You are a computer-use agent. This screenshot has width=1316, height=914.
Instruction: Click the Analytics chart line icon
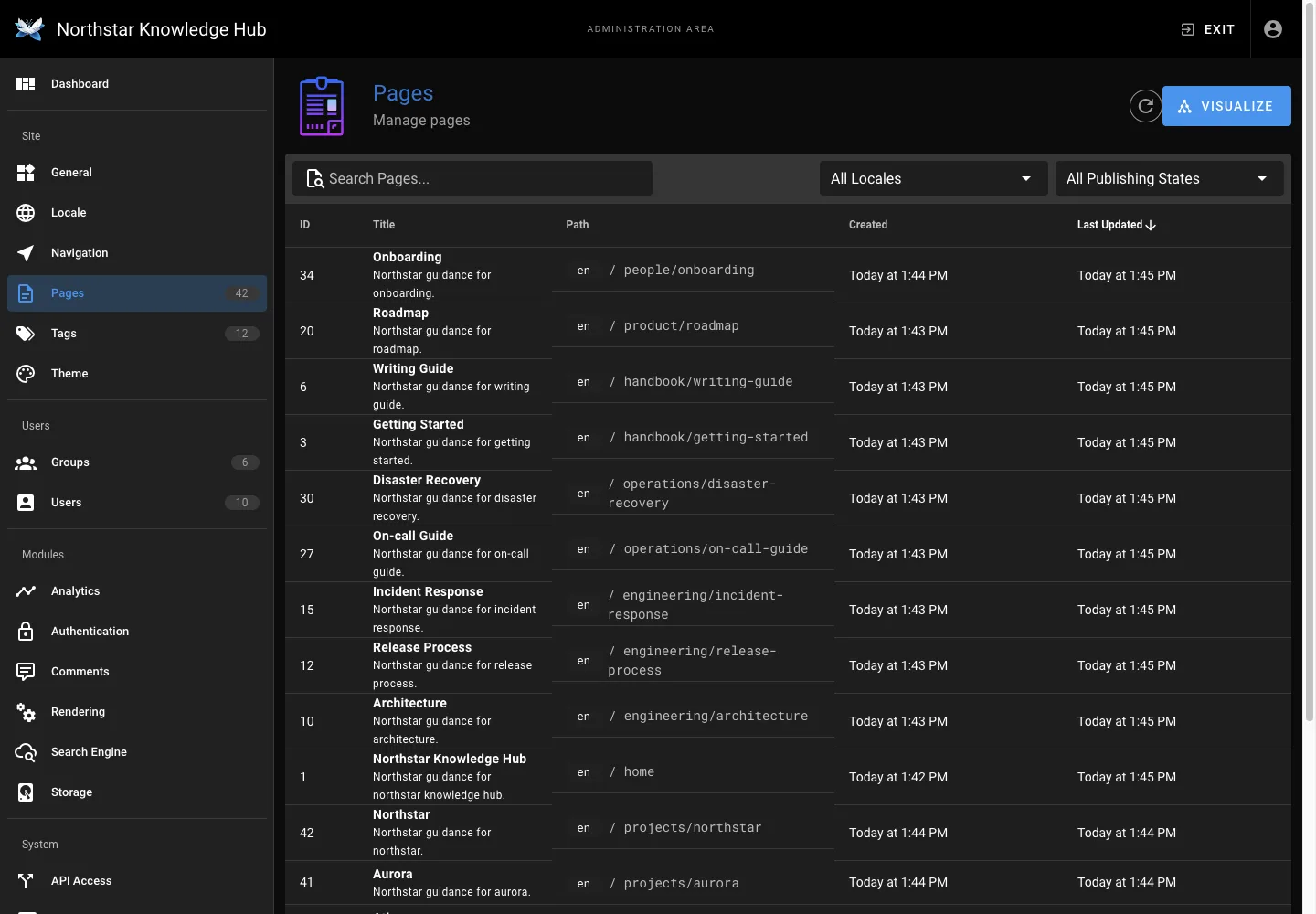(26, 591)
